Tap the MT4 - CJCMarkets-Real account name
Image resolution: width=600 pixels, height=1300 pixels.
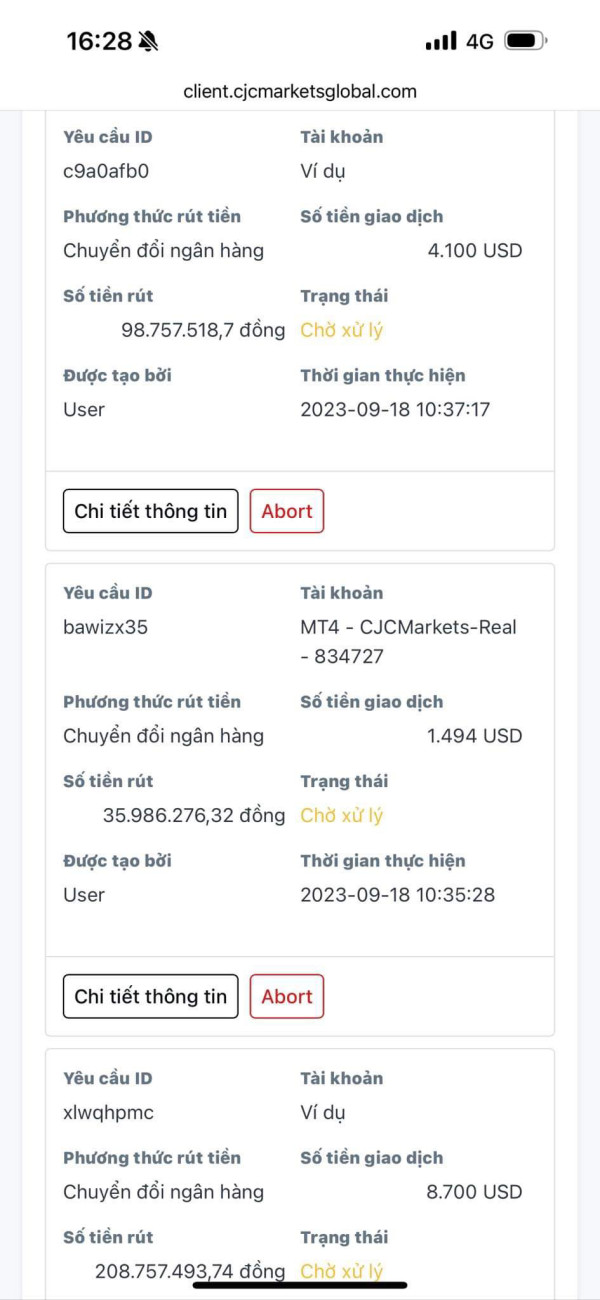pos(409,641)
